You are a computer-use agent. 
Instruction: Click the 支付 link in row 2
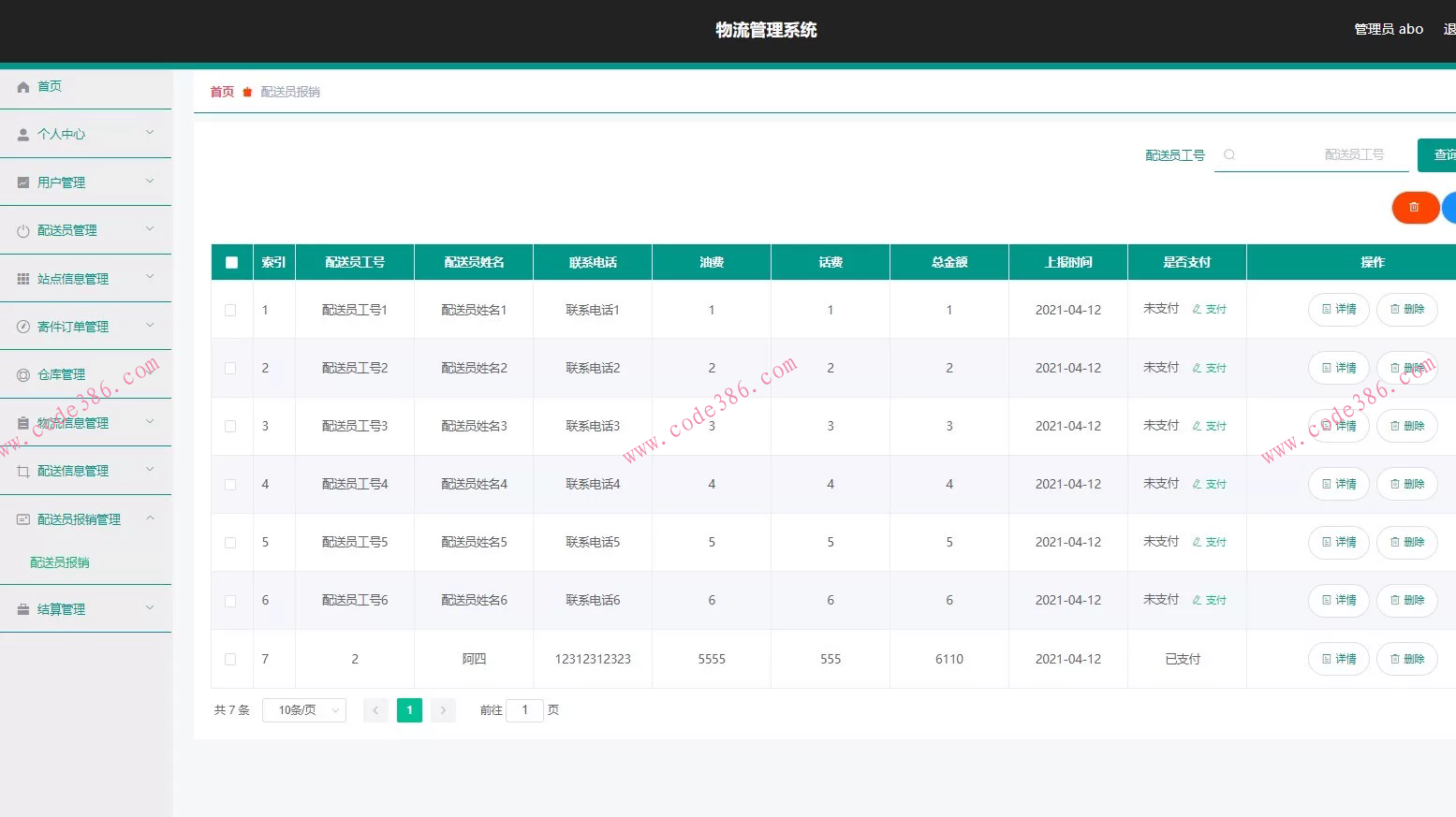[1210, 368]
